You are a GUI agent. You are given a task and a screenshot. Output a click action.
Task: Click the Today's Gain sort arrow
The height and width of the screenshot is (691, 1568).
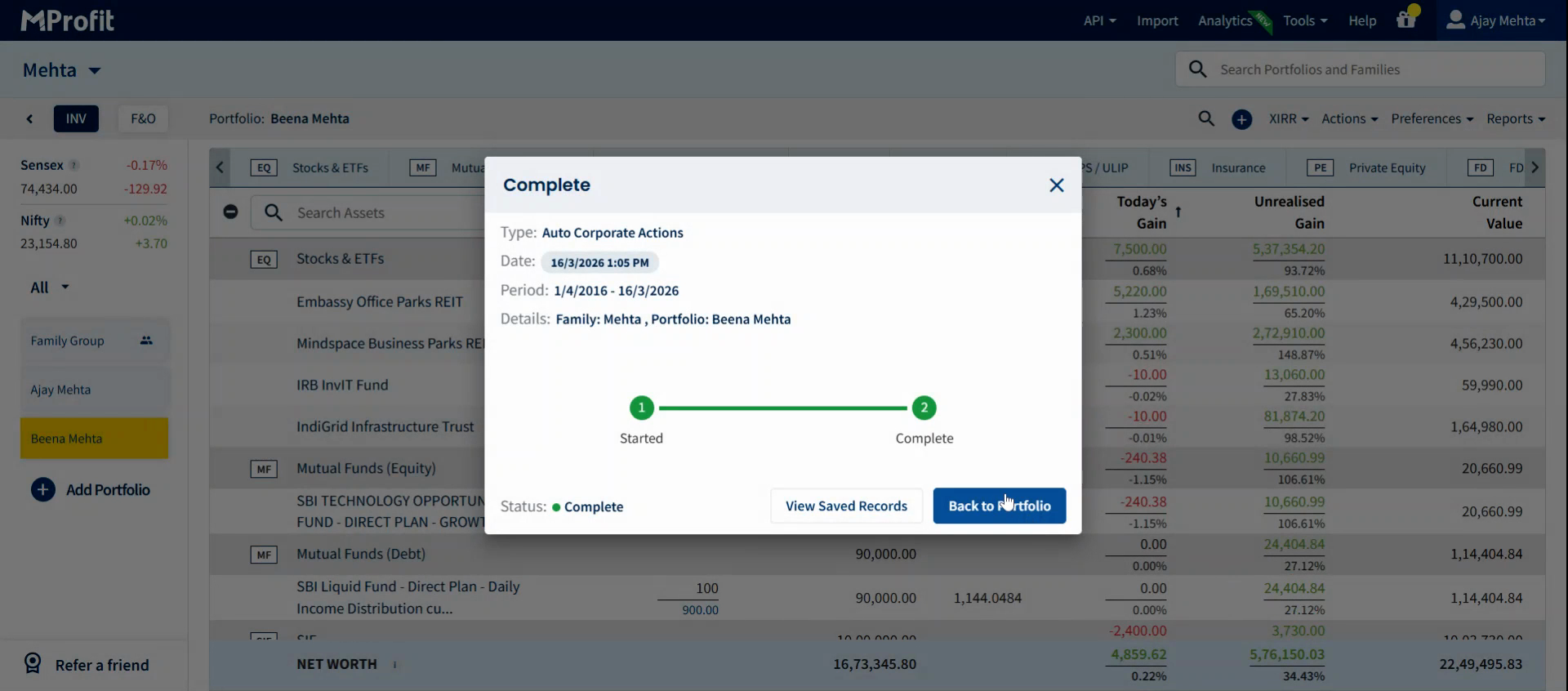pyautogui.click(x=1178, y=212)
